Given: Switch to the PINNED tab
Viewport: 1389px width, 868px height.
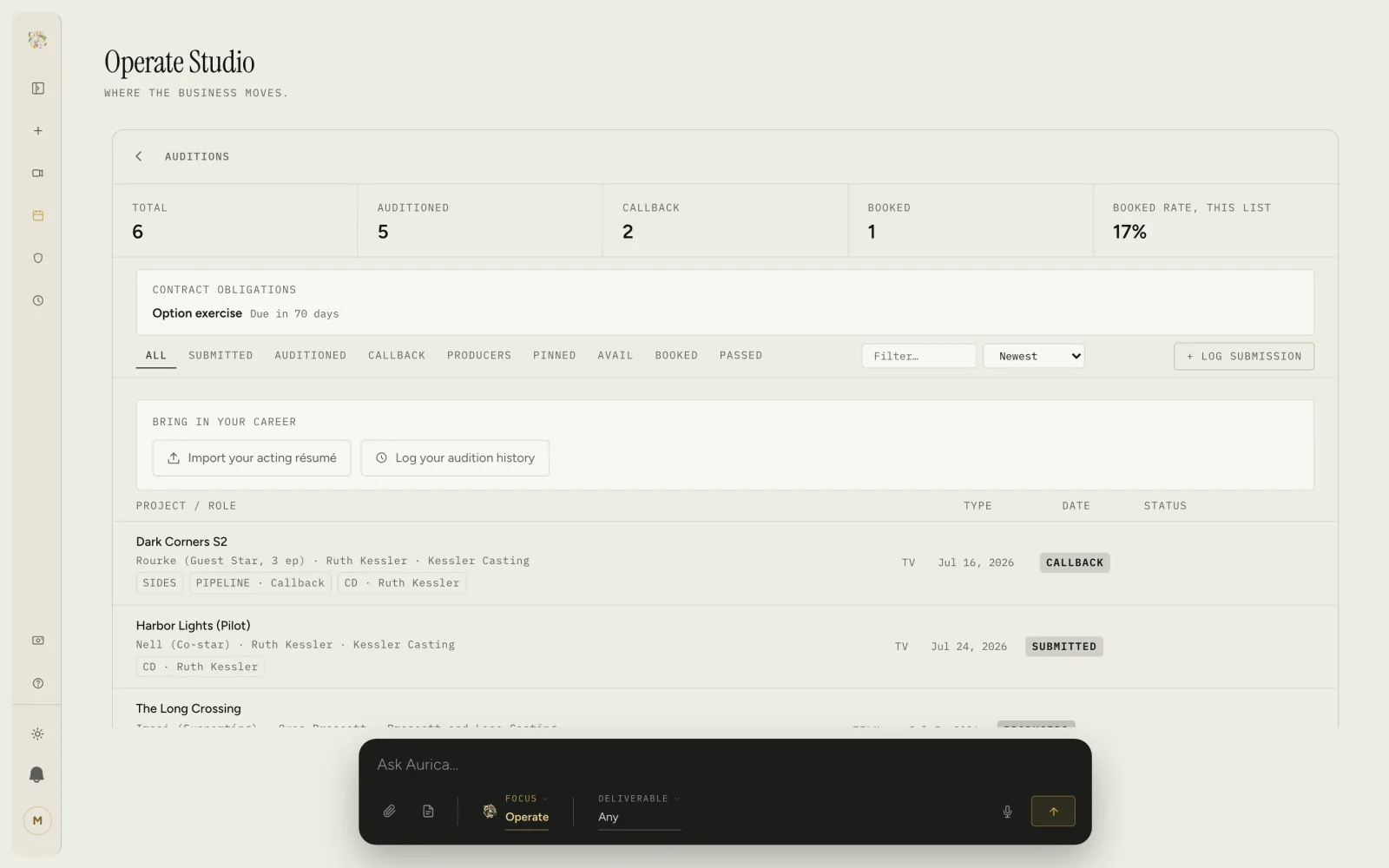Looking at the screenshot, I should [x=555, y=355].
